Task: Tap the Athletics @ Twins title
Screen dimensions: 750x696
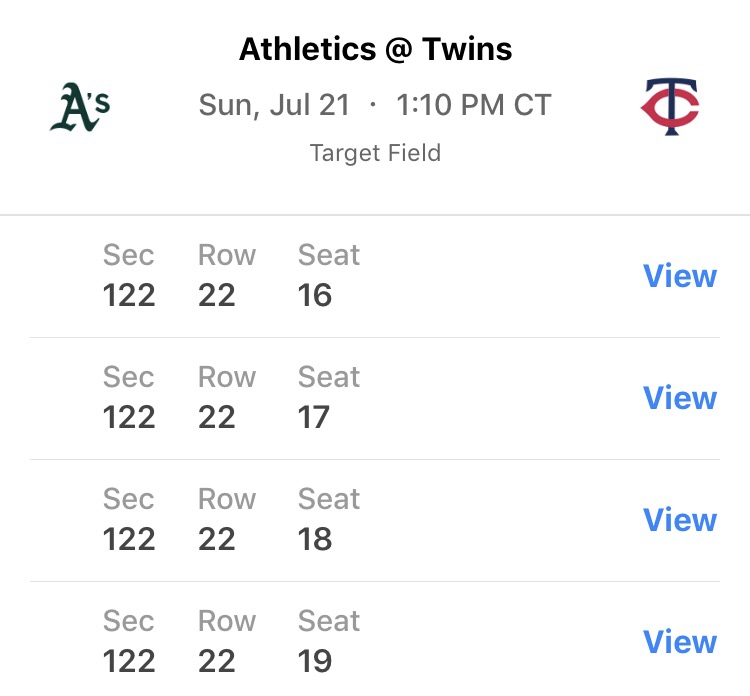Action: (x=375, y=49)
